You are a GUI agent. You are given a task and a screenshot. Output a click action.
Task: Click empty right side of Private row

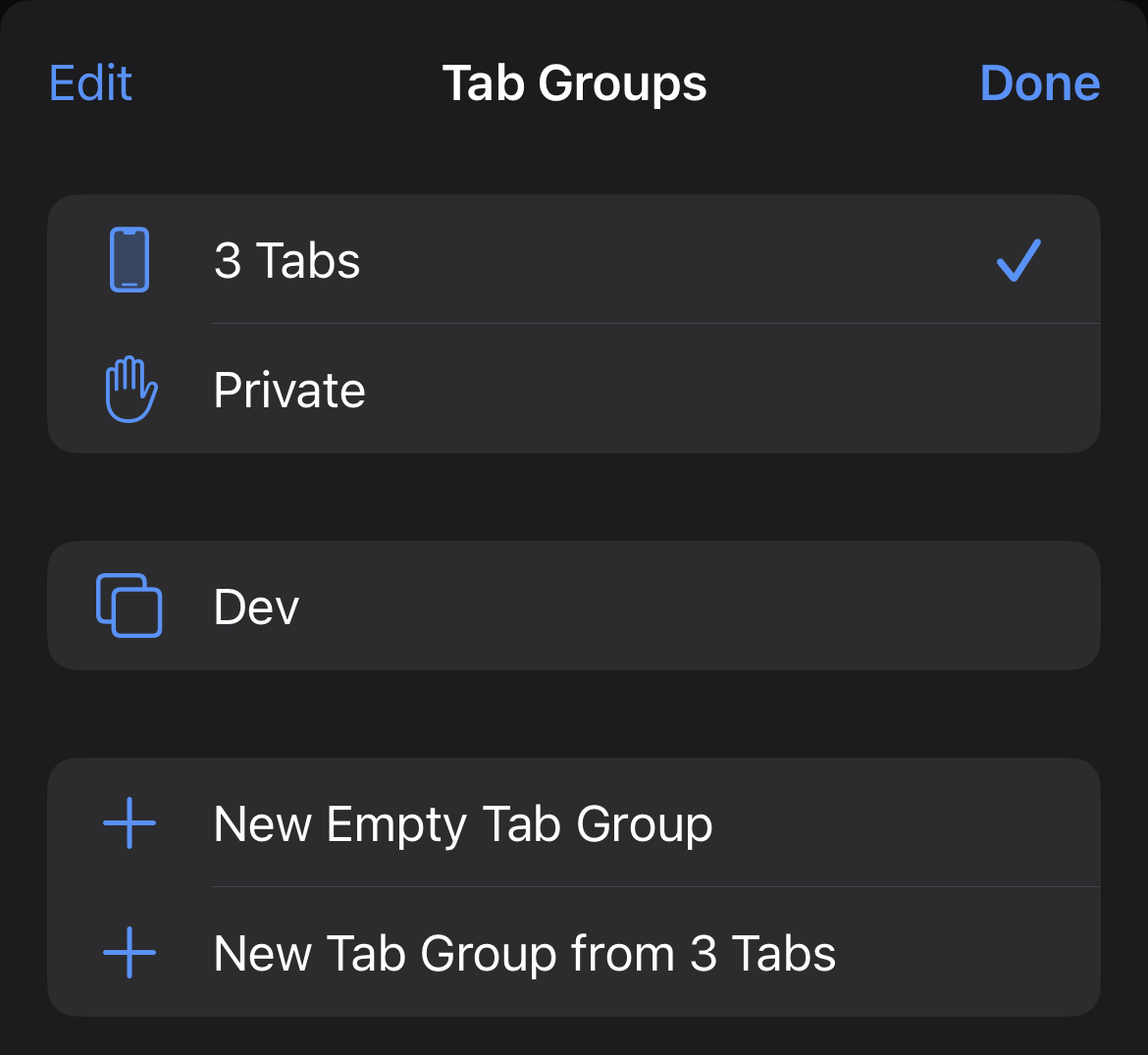tap(785, 391)
